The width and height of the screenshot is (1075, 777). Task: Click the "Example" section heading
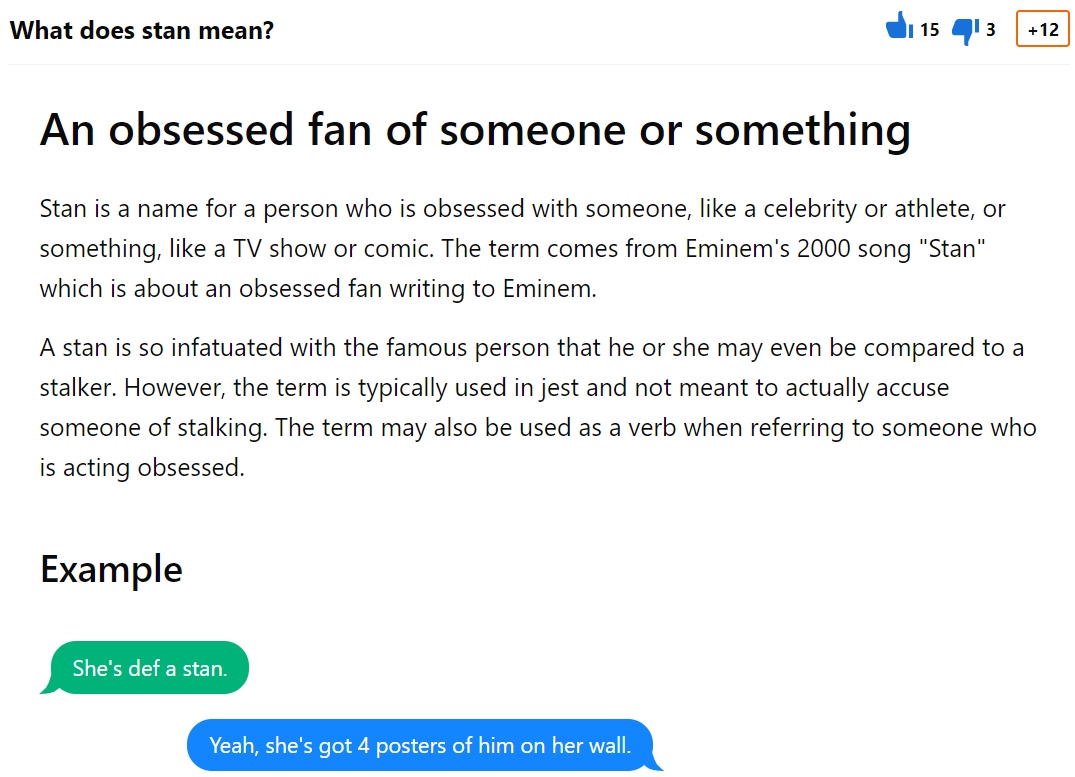[x=111, y=569]
